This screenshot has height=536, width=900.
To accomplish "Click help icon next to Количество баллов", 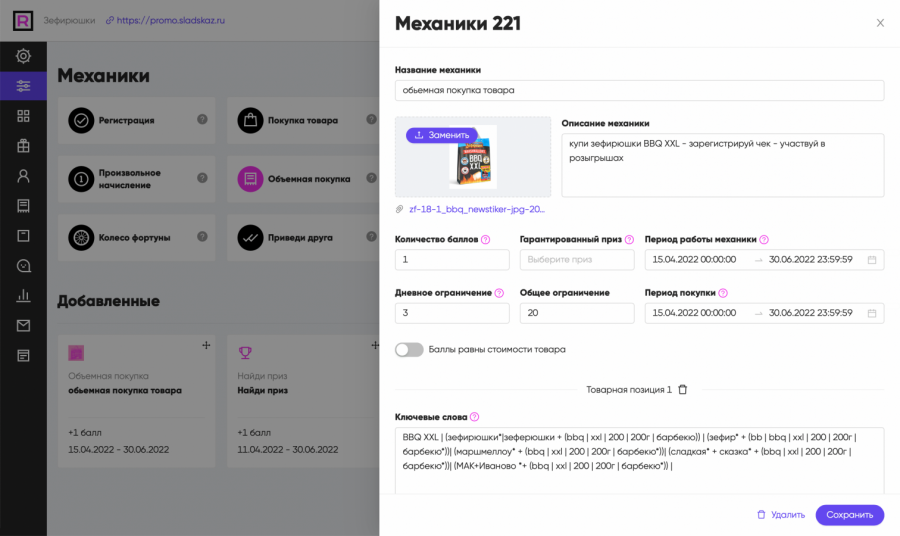I will coord(486,240).
